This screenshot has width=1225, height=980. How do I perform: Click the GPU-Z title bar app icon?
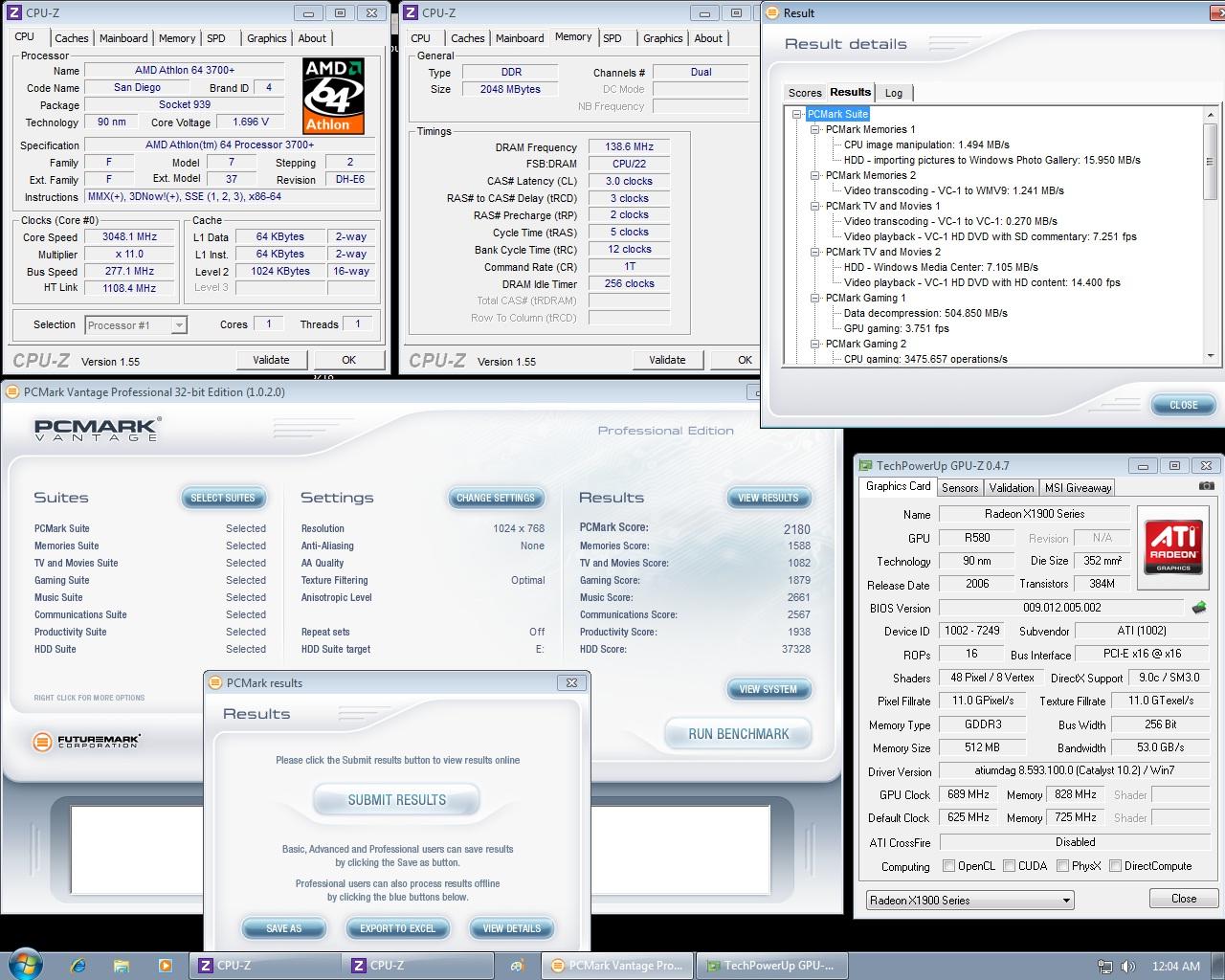pyautogui.click(x=865, y=466)
